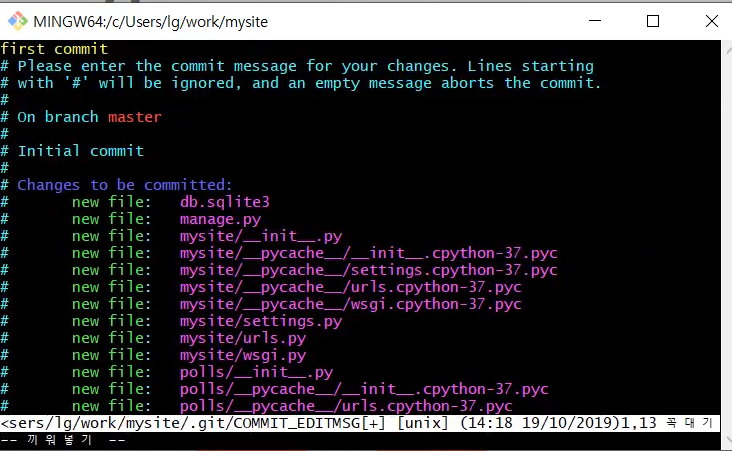Click the manage.py file entry
This screenshot has height=451, width=732.
[220, 219]
